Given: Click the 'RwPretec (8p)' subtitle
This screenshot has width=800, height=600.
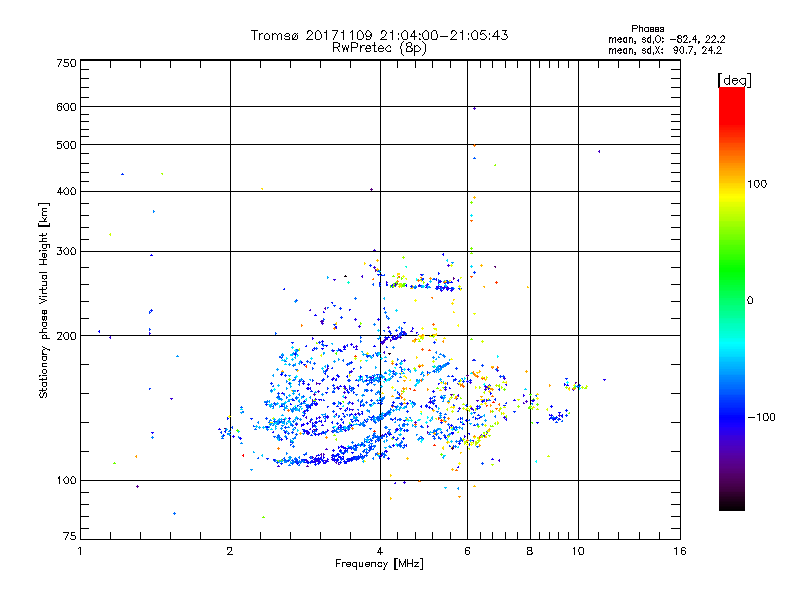Looking at the screenshot, I should pyautogui.click(x=379, y=48).
